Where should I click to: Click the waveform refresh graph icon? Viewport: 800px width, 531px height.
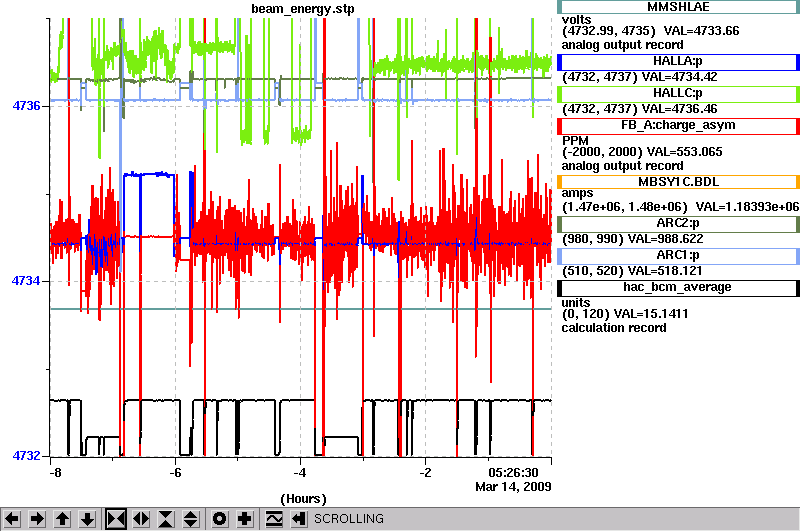274,519
